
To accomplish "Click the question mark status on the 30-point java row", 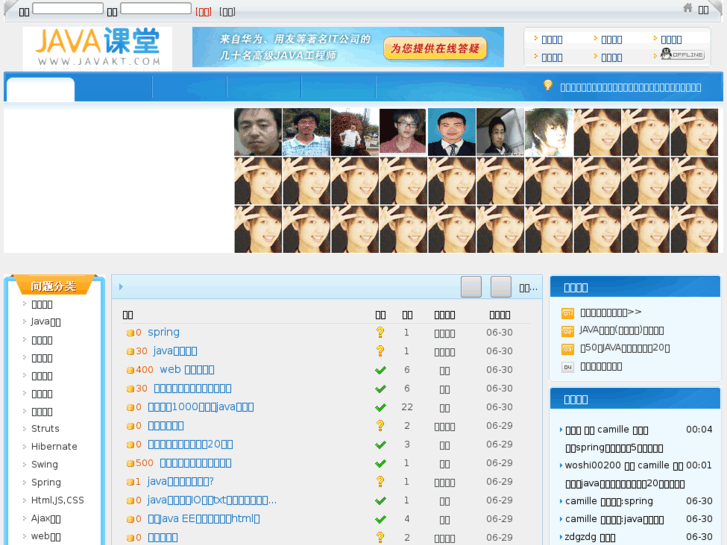I will point(380,351).
